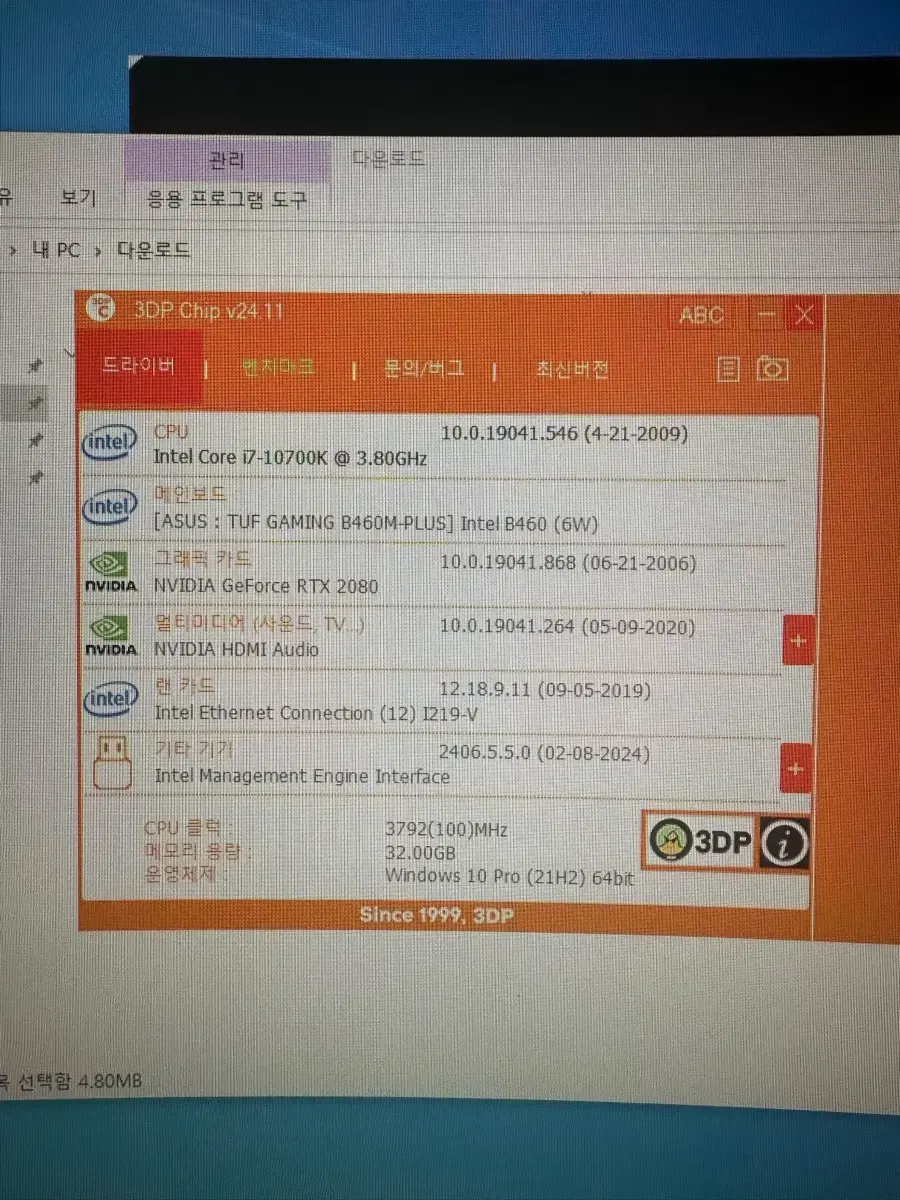Click the 운영체제 label
This screenshot has width=900, height=1200.
pyautogui.click(x=186, y=875)
